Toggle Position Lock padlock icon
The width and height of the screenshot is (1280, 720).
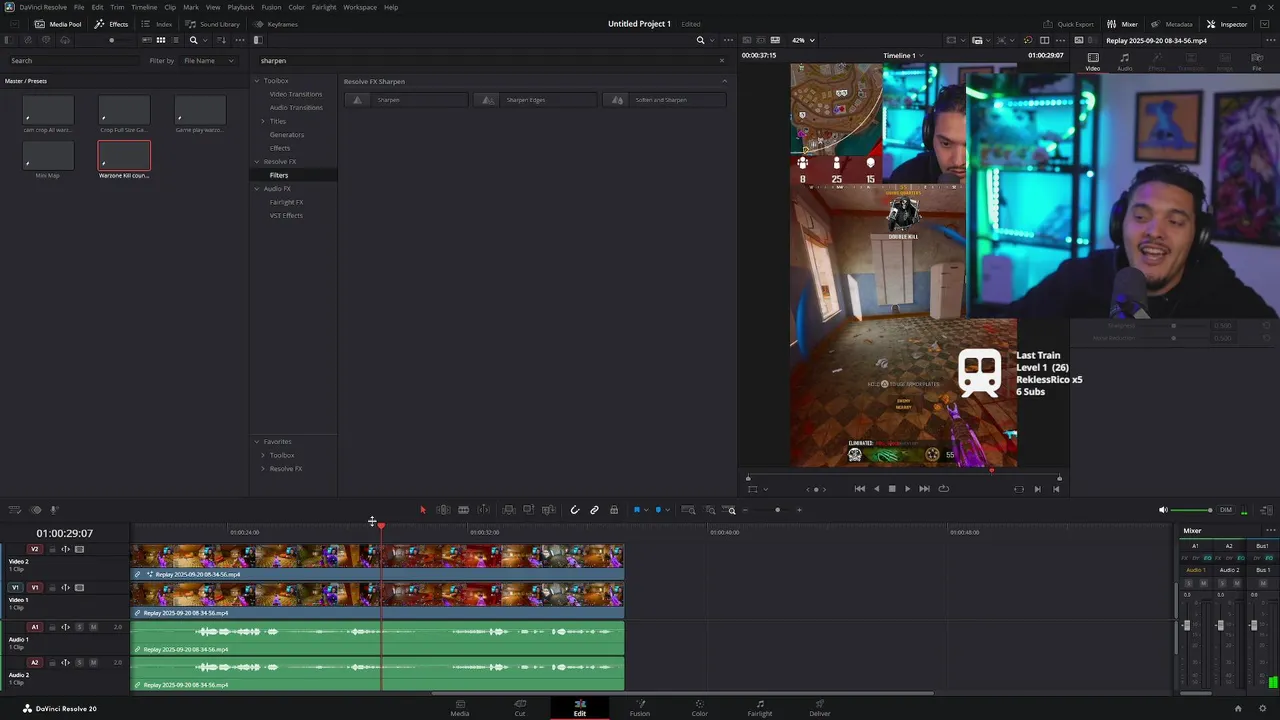(614, 510)
